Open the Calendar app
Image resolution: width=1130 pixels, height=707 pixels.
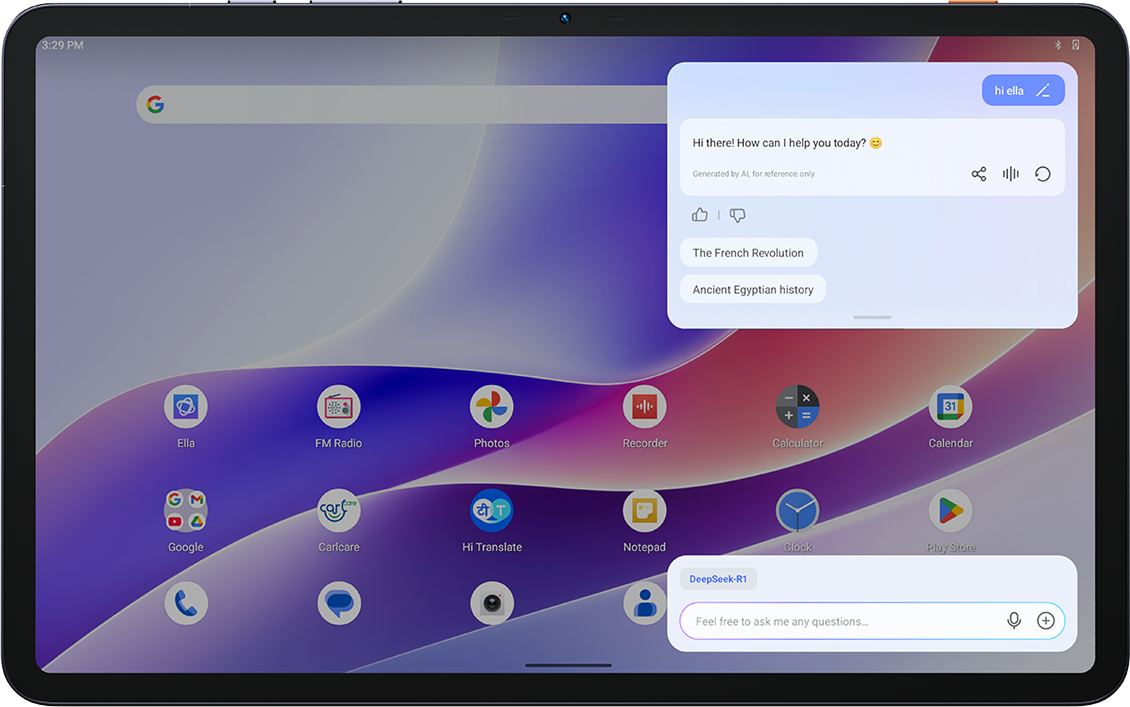950,407
